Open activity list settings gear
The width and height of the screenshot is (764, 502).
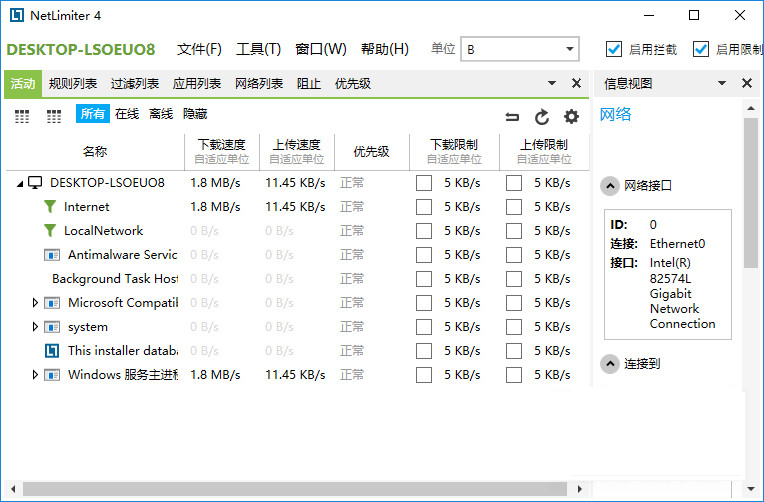point(571,116)
